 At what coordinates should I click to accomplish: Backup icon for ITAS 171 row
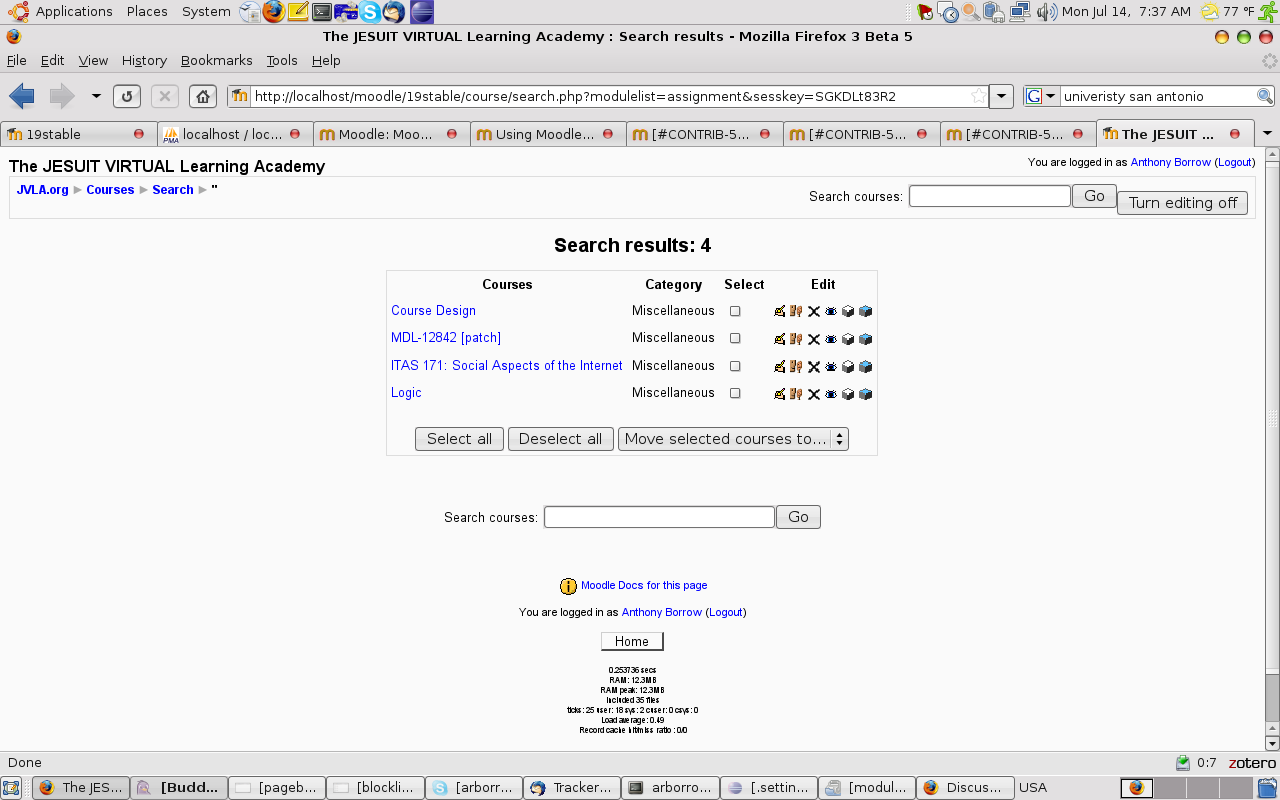[848, 366]
